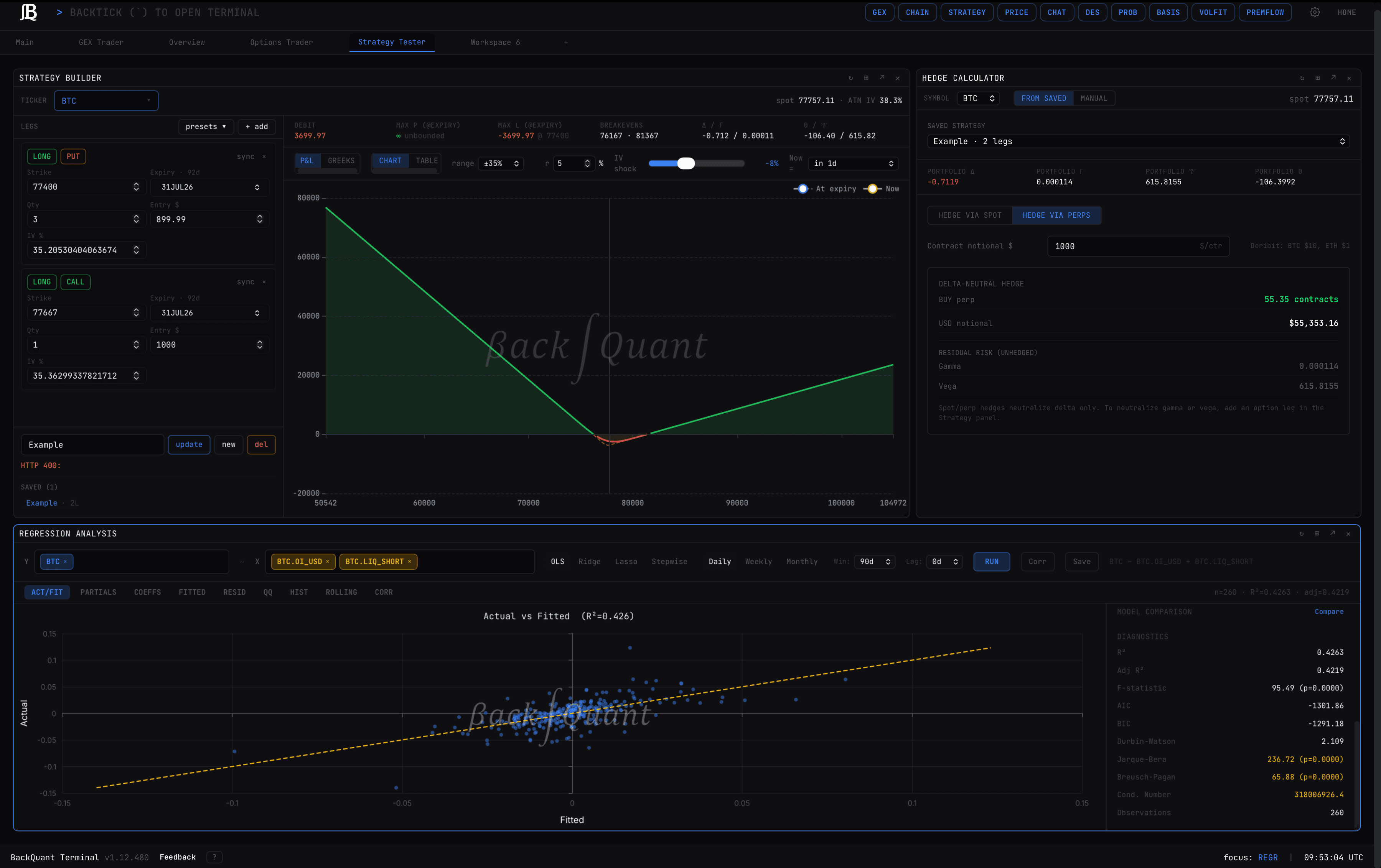Click the Compare link in Model Comparison

pyautogui.click(x=1329, y=612)
